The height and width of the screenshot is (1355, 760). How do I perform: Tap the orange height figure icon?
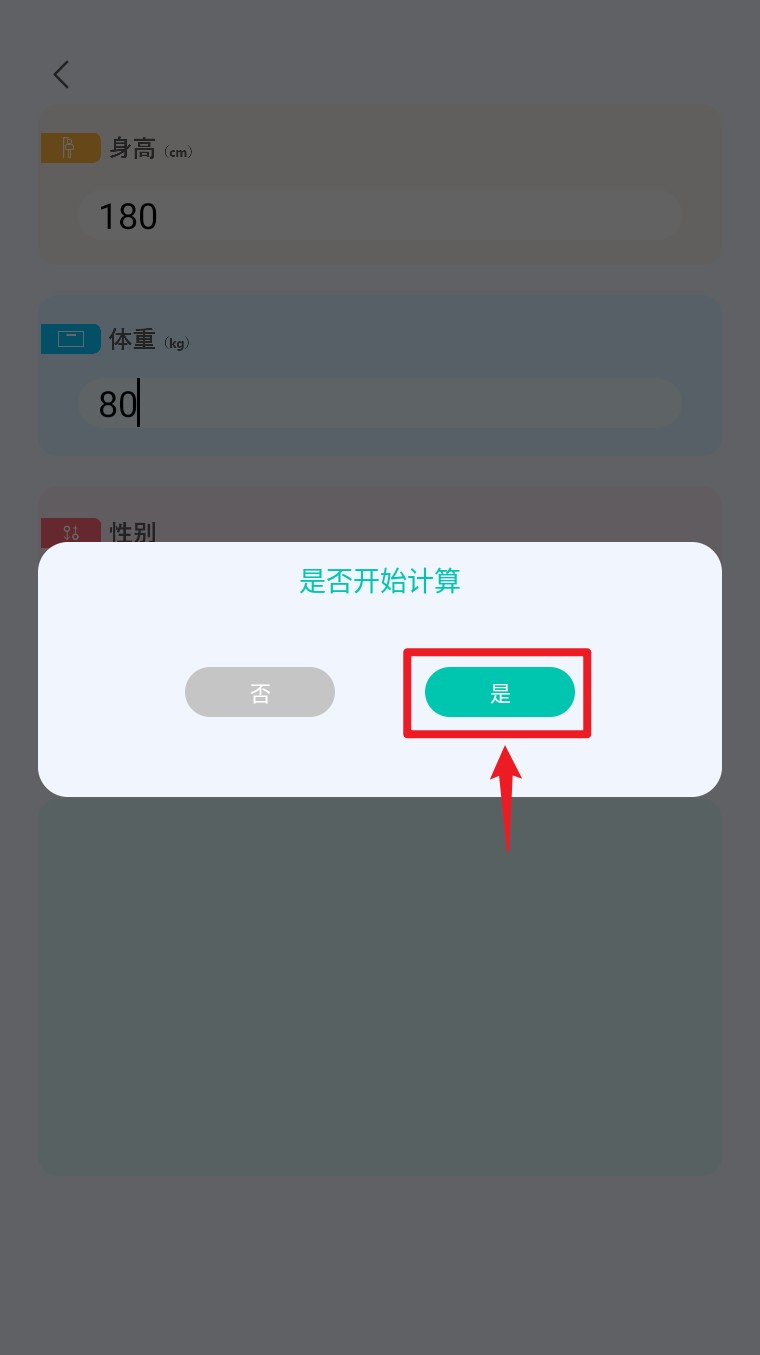(x=70, y=148)
